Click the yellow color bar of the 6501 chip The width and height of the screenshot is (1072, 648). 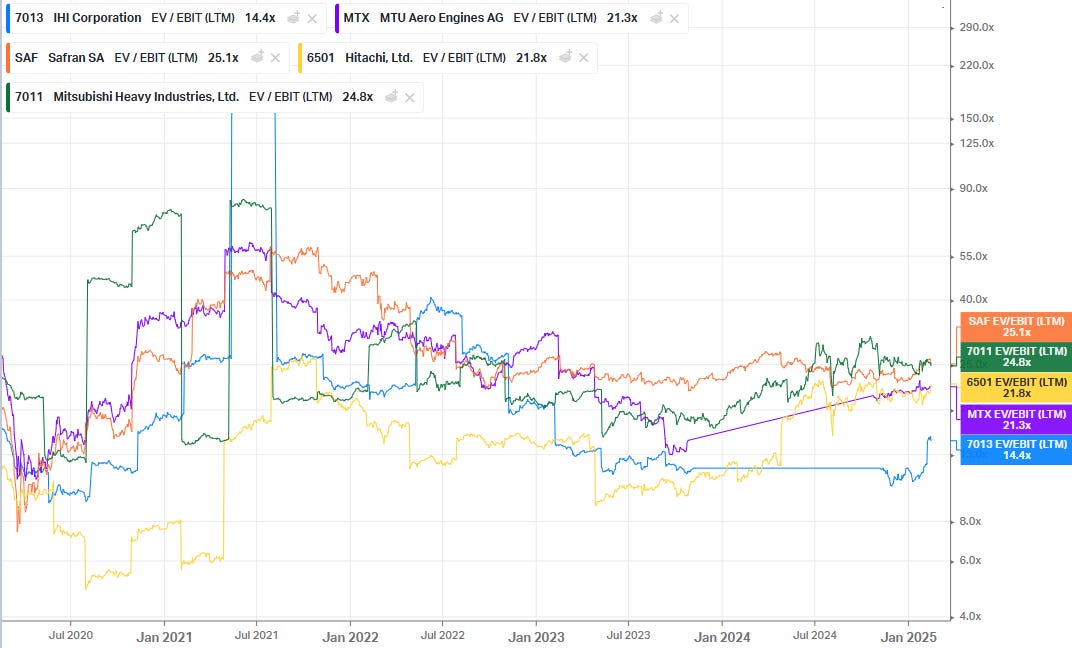[300, 58]
